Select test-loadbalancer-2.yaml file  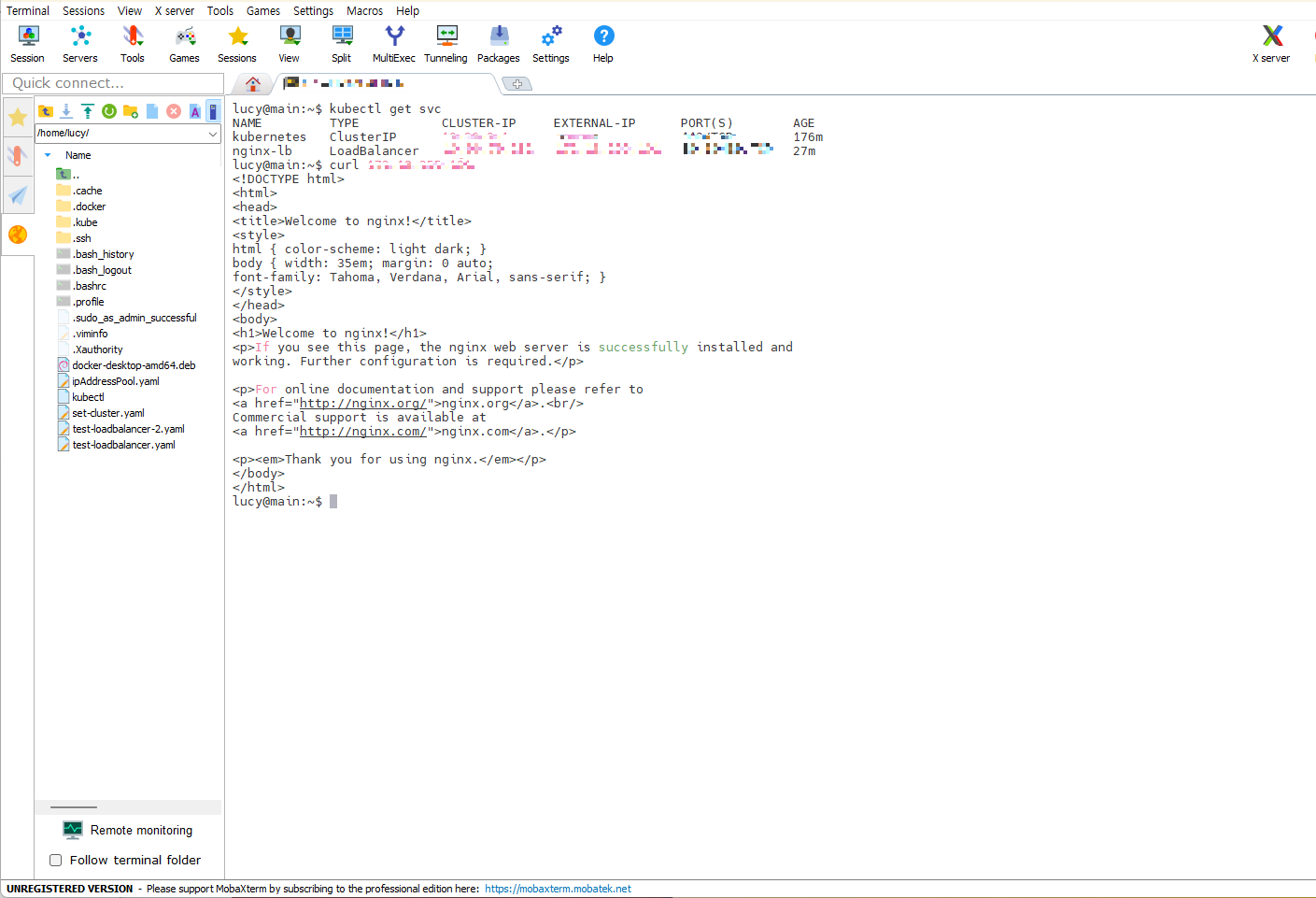[x=121, y=429]
